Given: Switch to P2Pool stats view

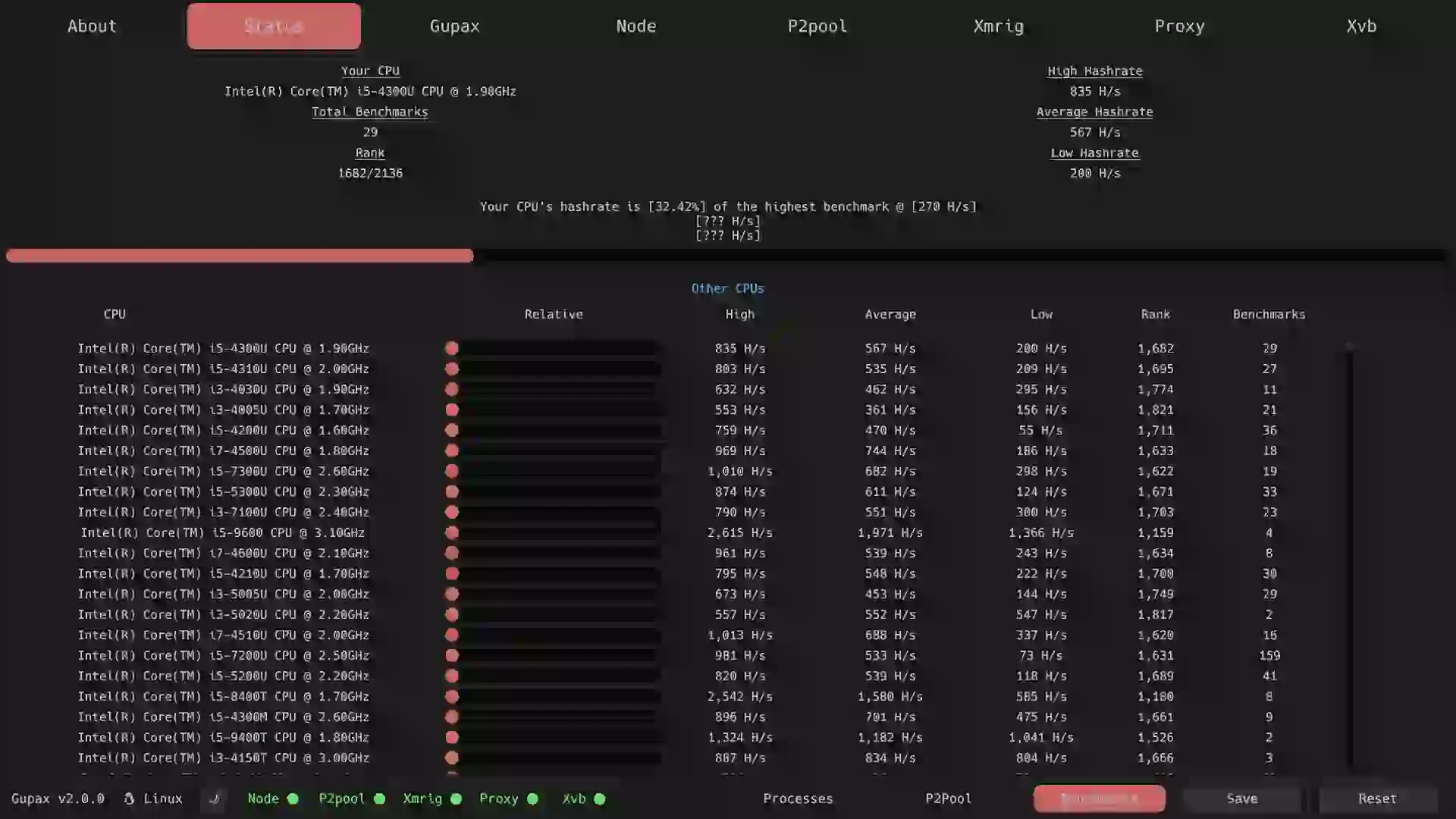Looking at the screenshot, I should pyautogui.click(x=948, y=799).
